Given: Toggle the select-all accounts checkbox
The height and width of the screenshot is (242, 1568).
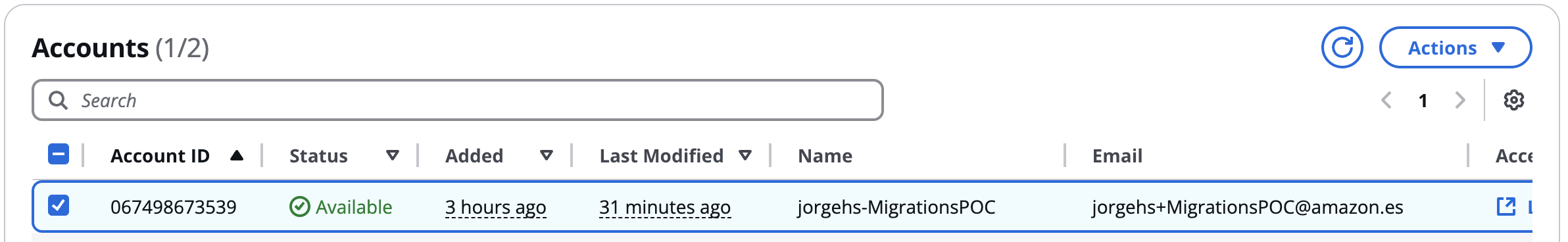Looking at the screenshot, I should click(x=59, y=155).
